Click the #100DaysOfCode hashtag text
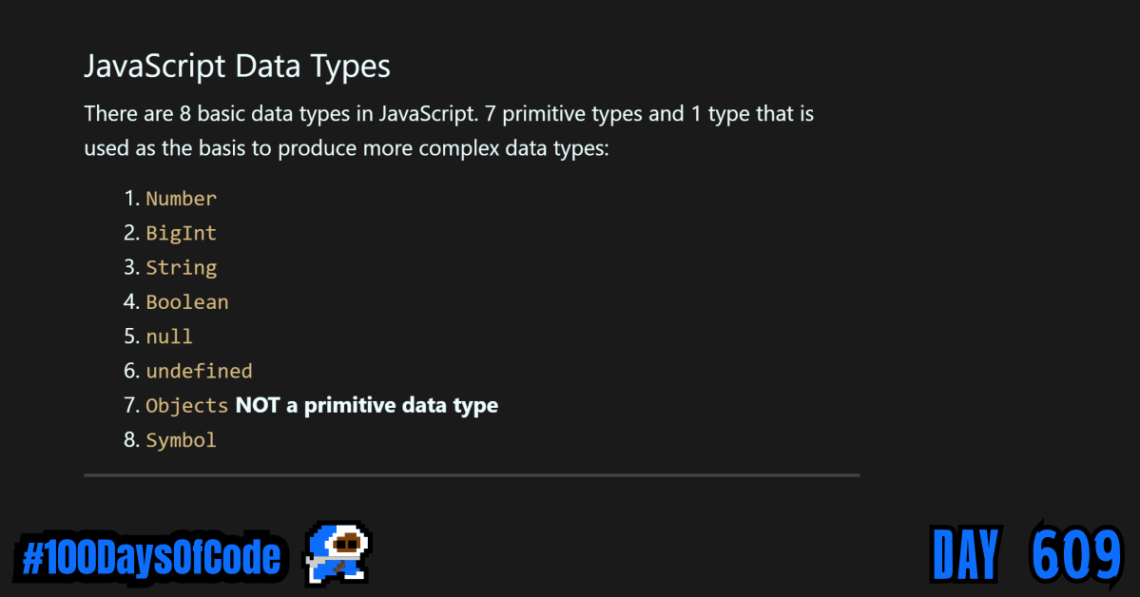 click(150, 557)
